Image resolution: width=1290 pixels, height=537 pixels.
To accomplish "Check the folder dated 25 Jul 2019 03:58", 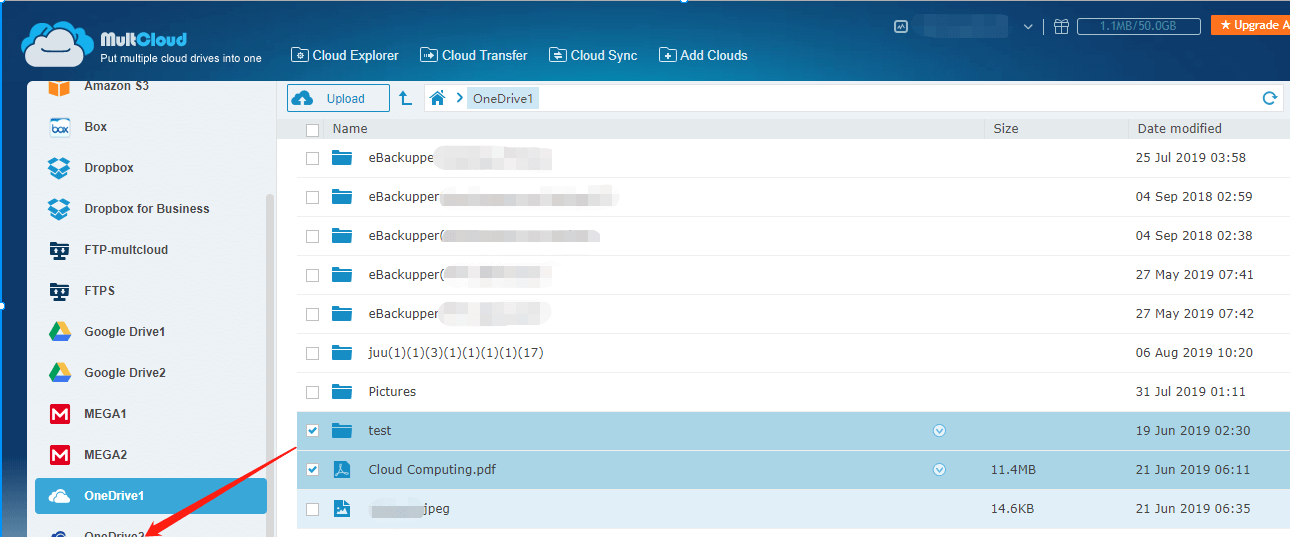I will (313, 158).
